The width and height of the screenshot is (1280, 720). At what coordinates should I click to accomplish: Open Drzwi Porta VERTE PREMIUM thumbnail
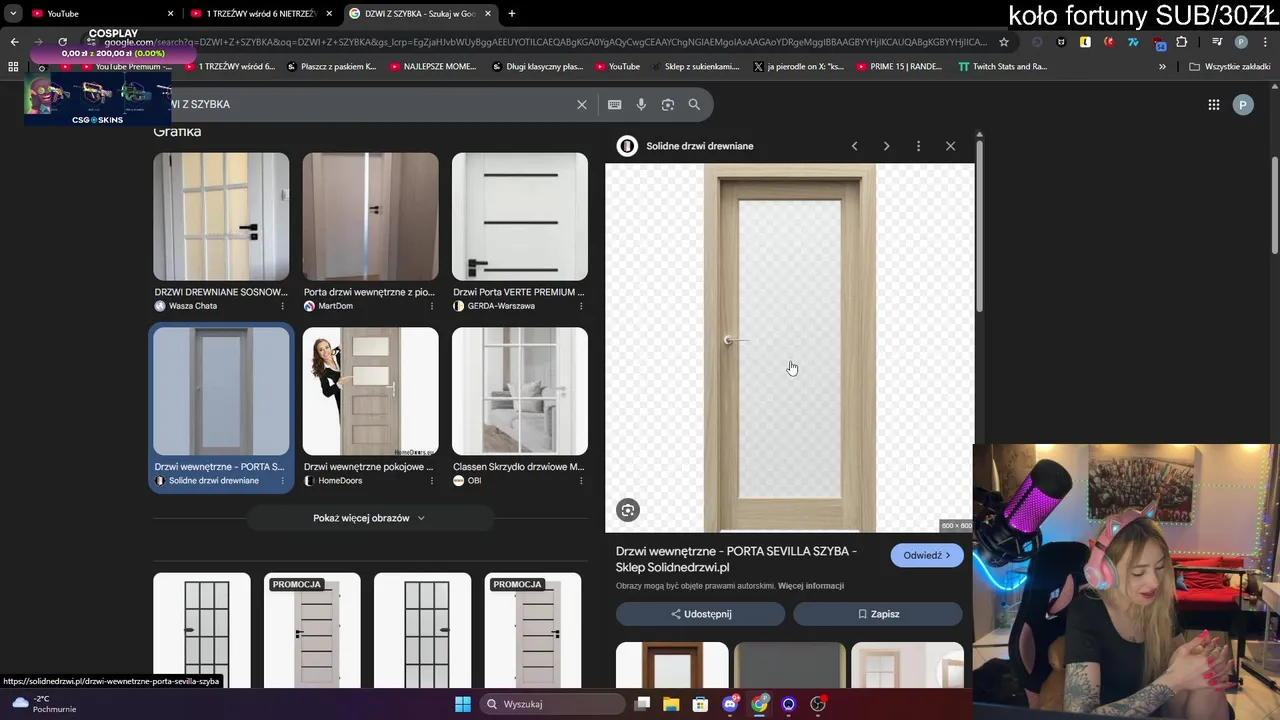click(520, 217)
